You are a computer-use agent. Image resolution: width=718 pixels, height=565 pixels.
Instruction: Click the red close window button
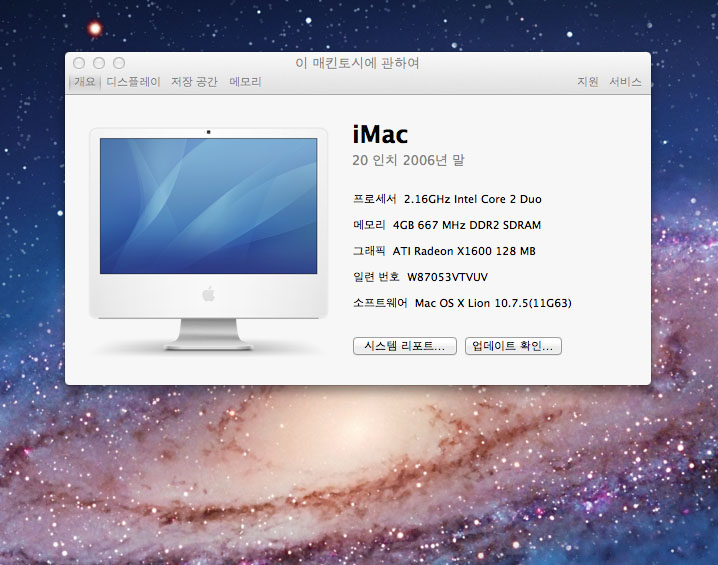click(x=79, y=63)
